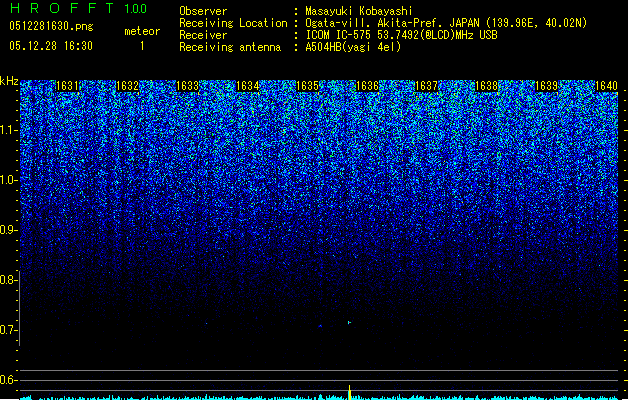This screenshot has width=629, height=400.
Task: Click the 1640 time marker
Action: click(x=606, y=86)
